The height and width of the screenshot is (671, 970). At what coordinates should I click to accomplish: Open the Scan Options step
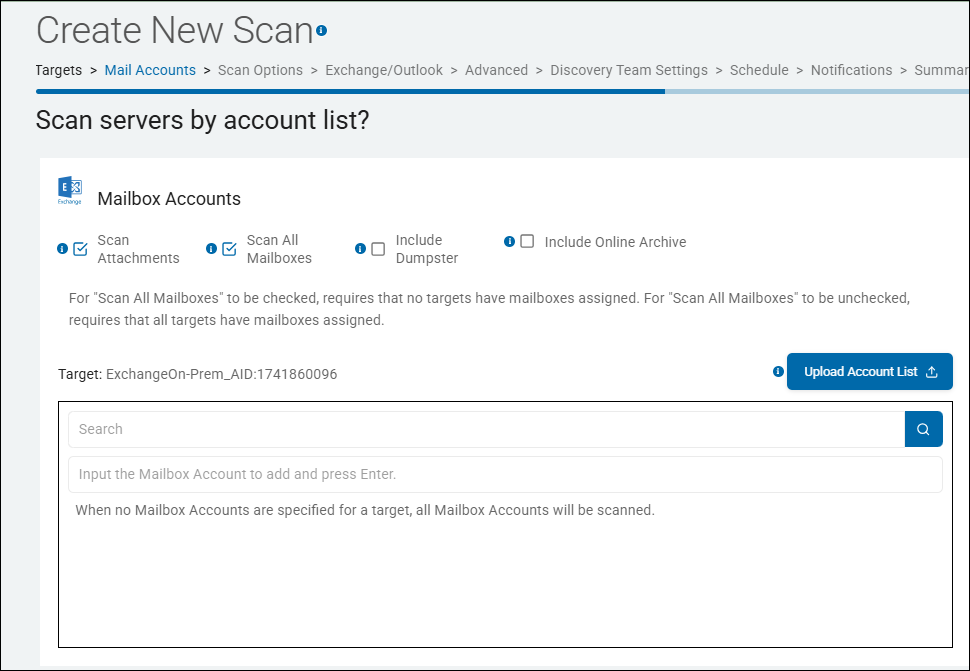coord(260,70)
